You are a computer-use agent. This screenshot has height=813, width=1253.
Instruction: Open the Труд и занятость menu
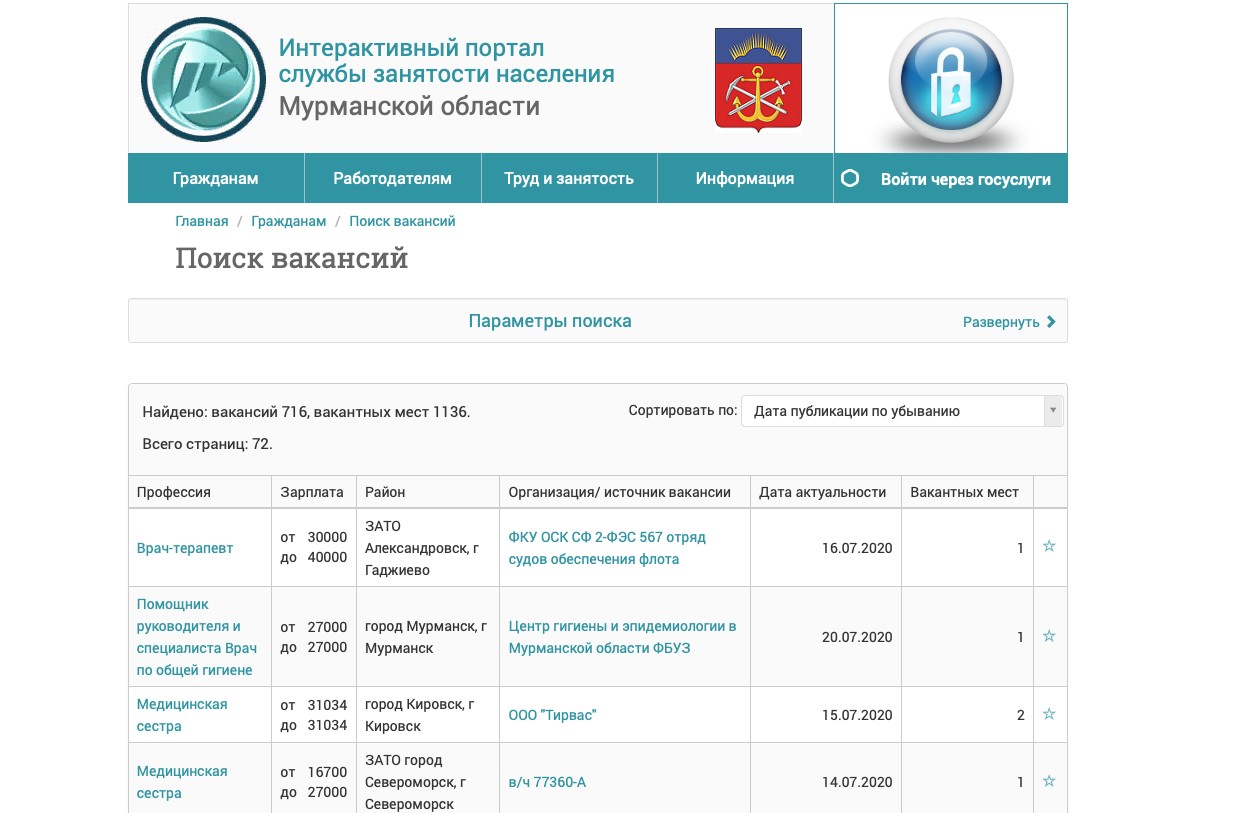pos(569,178)
